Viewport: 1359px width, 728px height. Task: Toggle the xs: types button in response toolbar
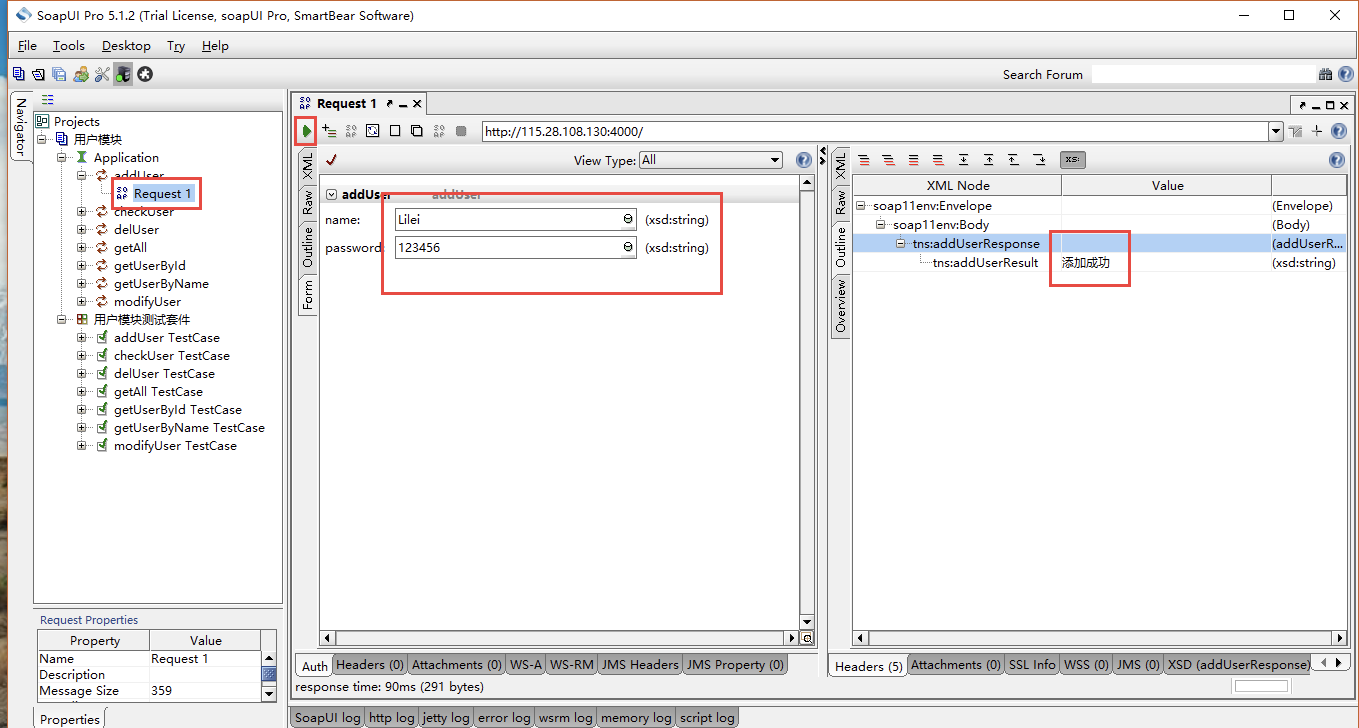(1072, 160)
